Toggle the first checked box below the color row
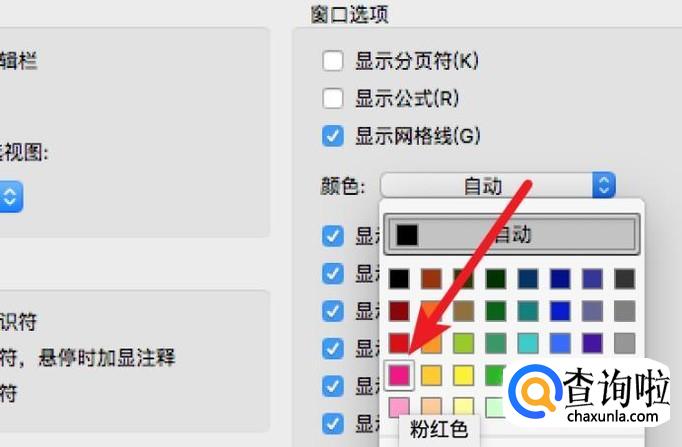Image resolution: width=682 pixels, height=447 pixels. (333, 236)
